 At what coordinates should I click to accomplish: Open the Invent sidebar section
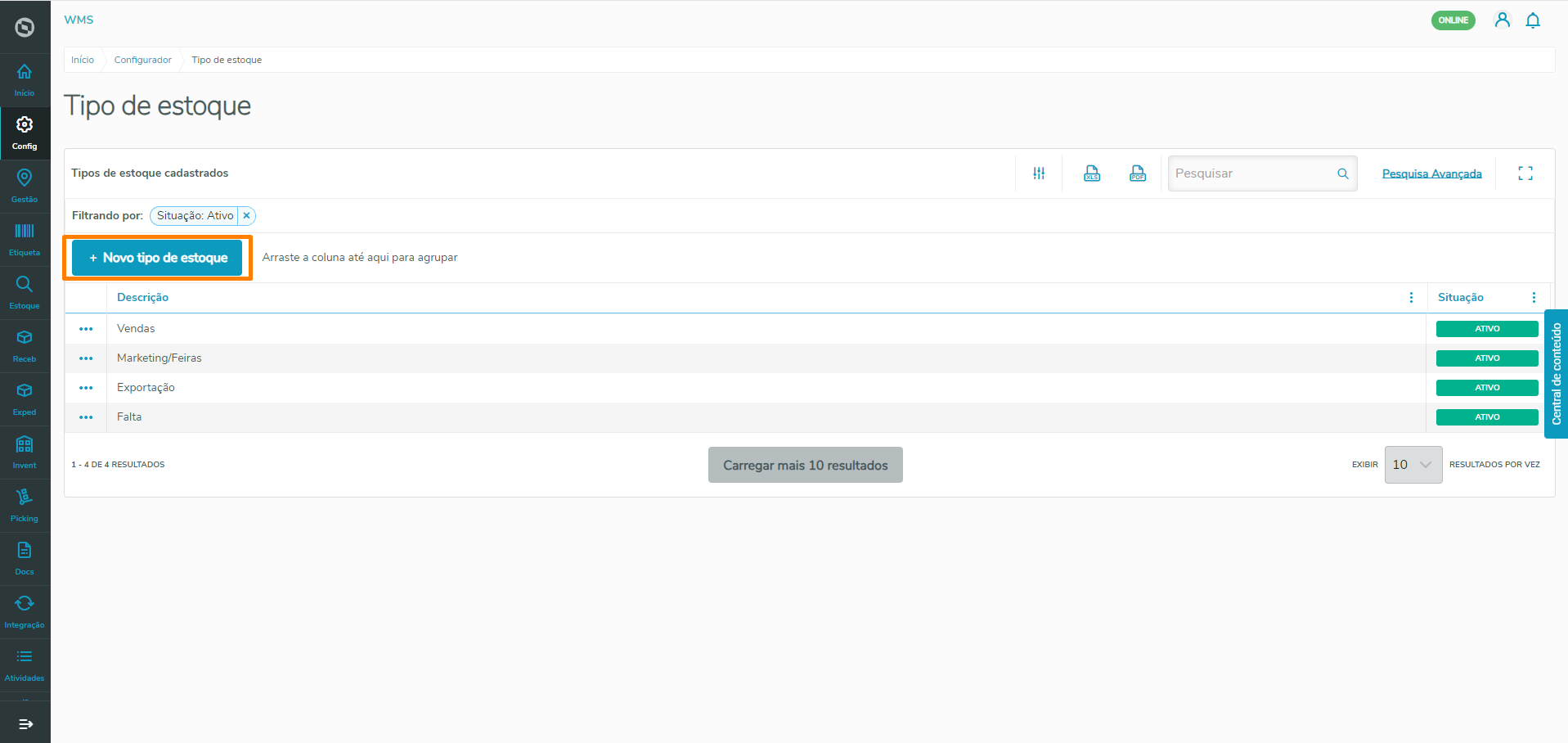click(x=25, y=453)
